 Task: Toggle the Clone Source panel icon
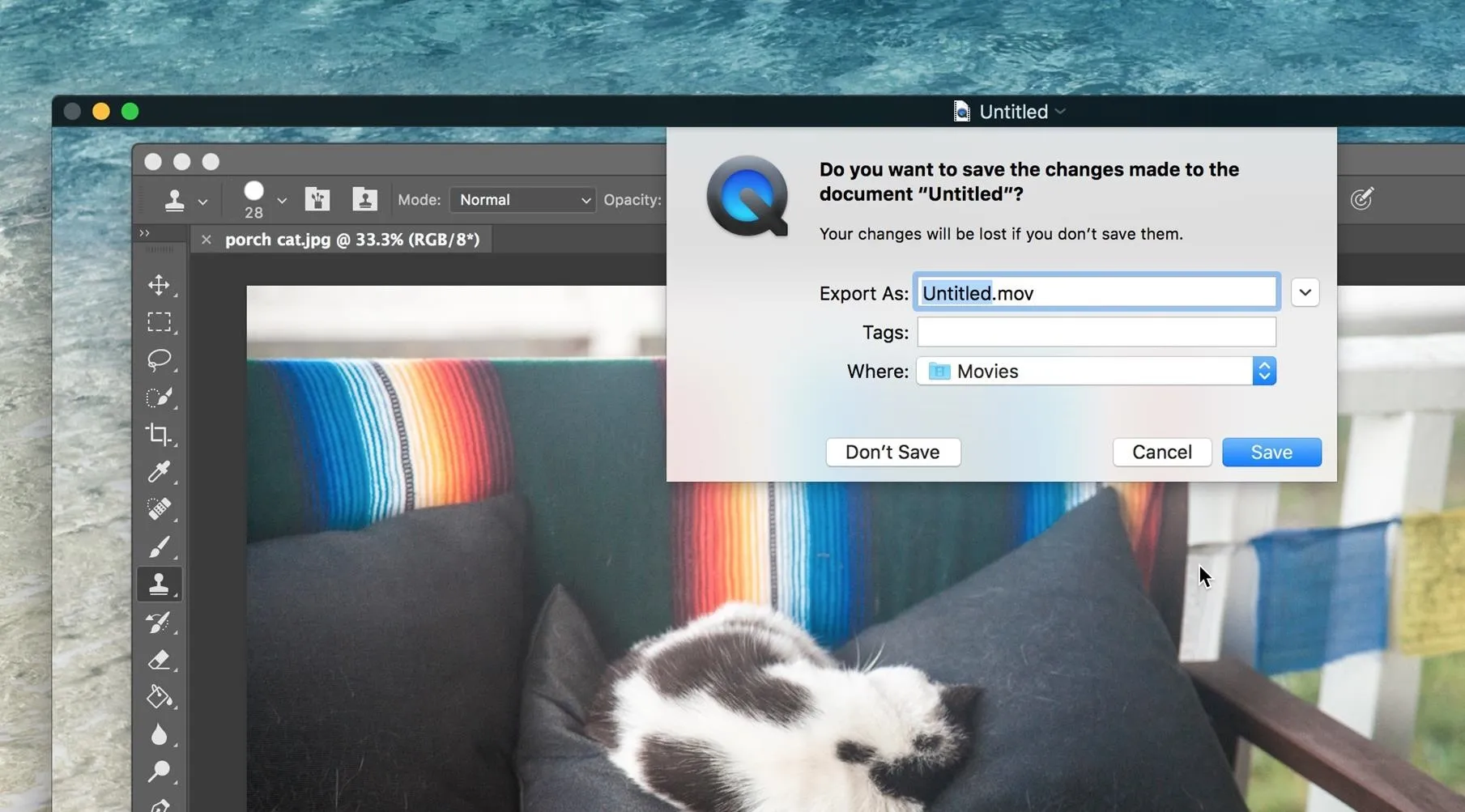(364, 199)
